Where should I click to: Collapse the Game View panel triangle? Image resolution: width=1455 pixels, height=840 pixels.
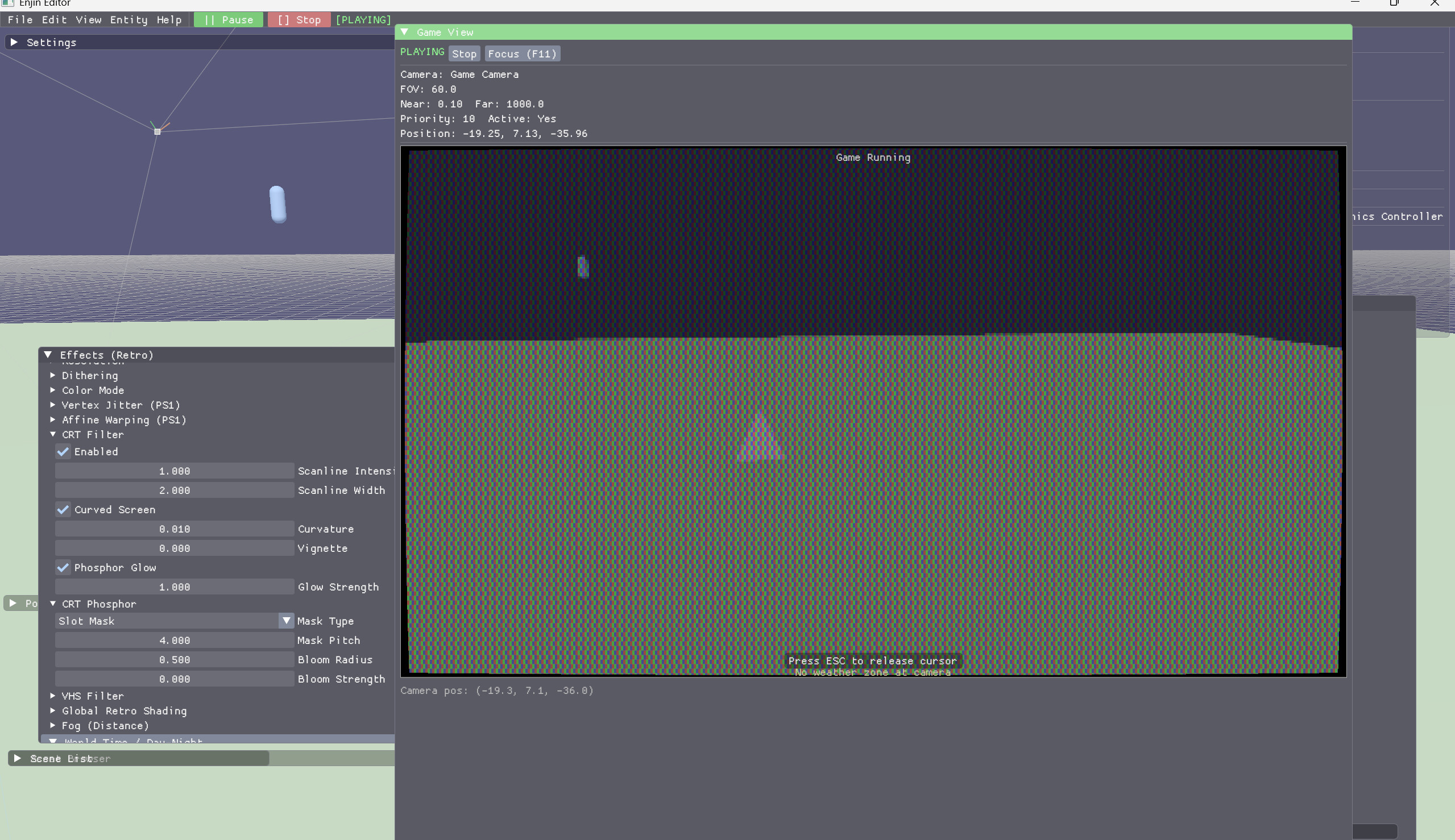click(x=405, y=32)
